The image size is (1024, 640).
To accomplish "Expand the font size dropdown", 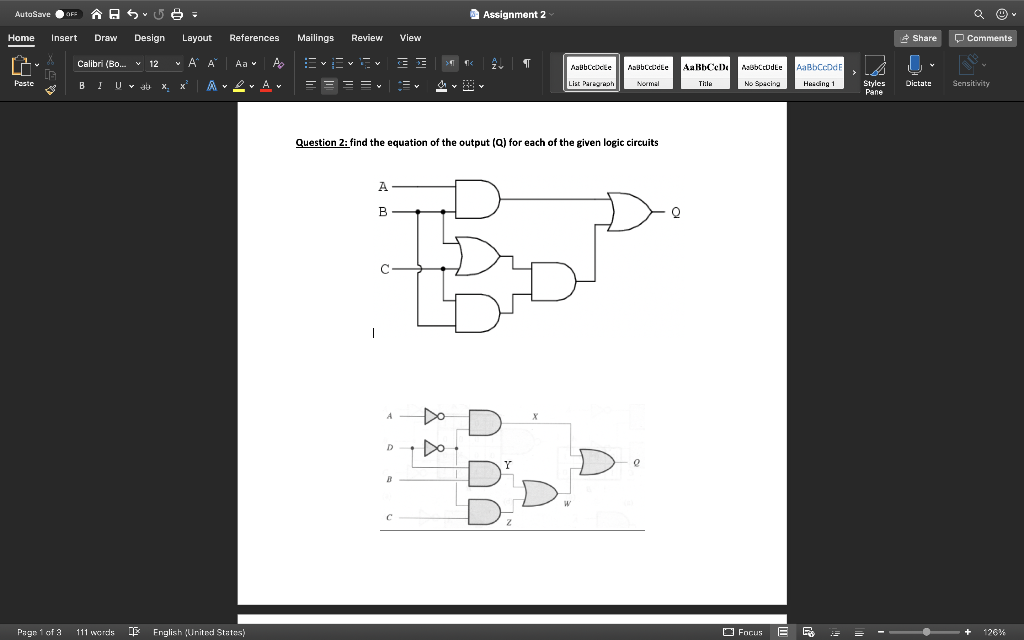I will coord(177,64).
